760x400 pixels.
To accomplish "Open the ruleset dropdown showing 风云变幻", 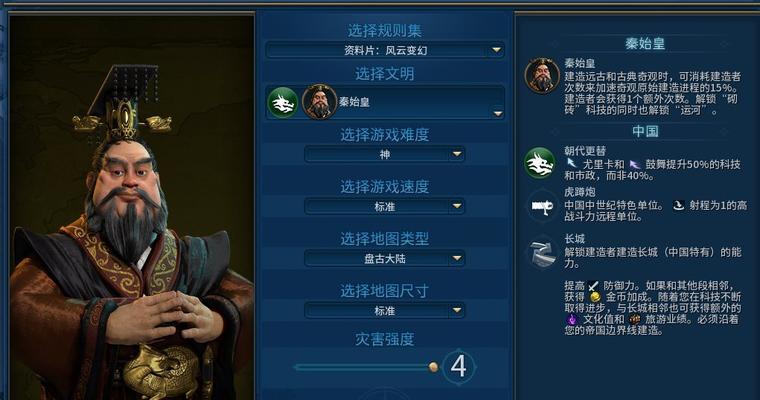I will 385,50.
